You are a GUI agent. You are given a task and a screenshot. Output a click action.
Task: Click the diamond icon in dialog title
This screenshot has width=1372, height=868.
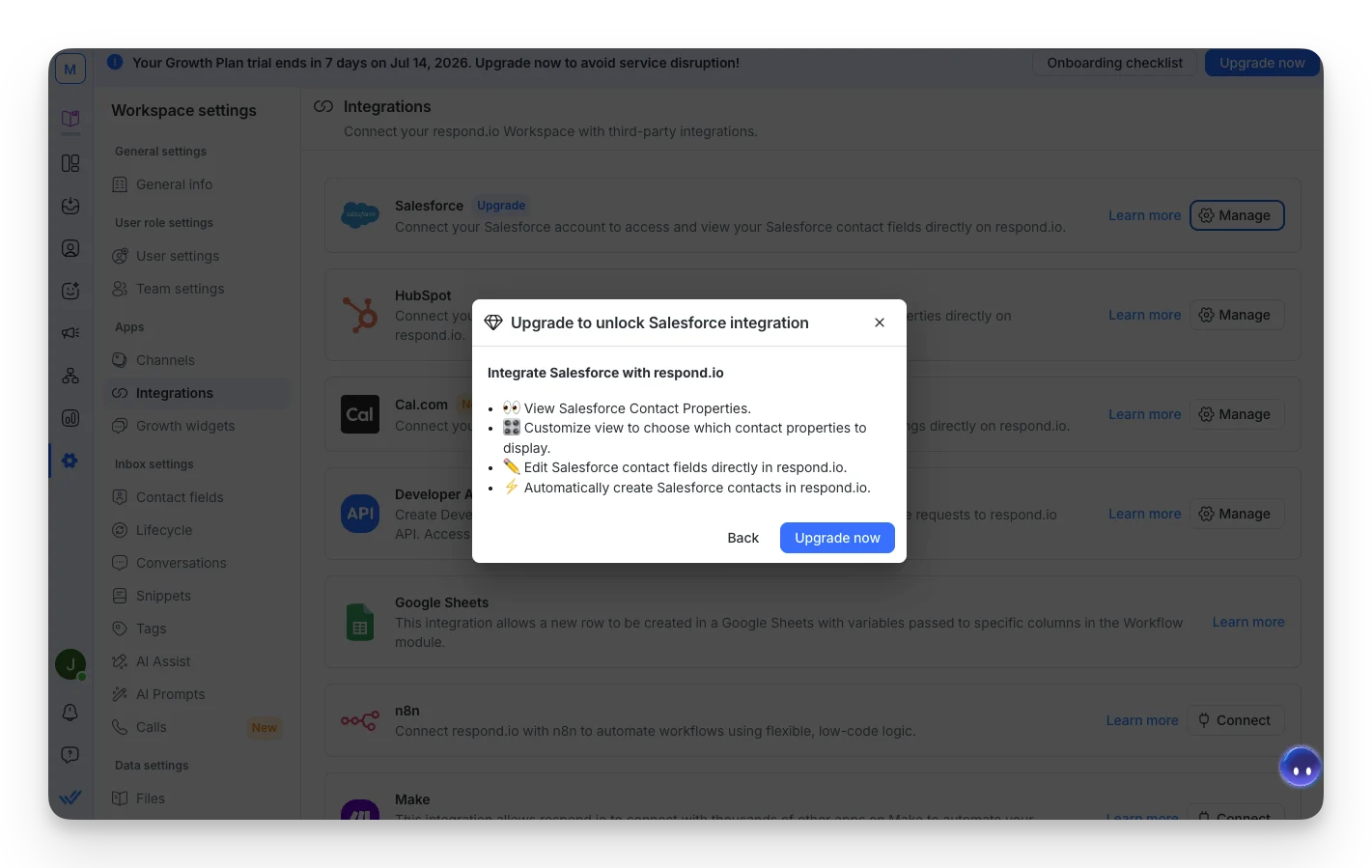[x=493, y=322]
